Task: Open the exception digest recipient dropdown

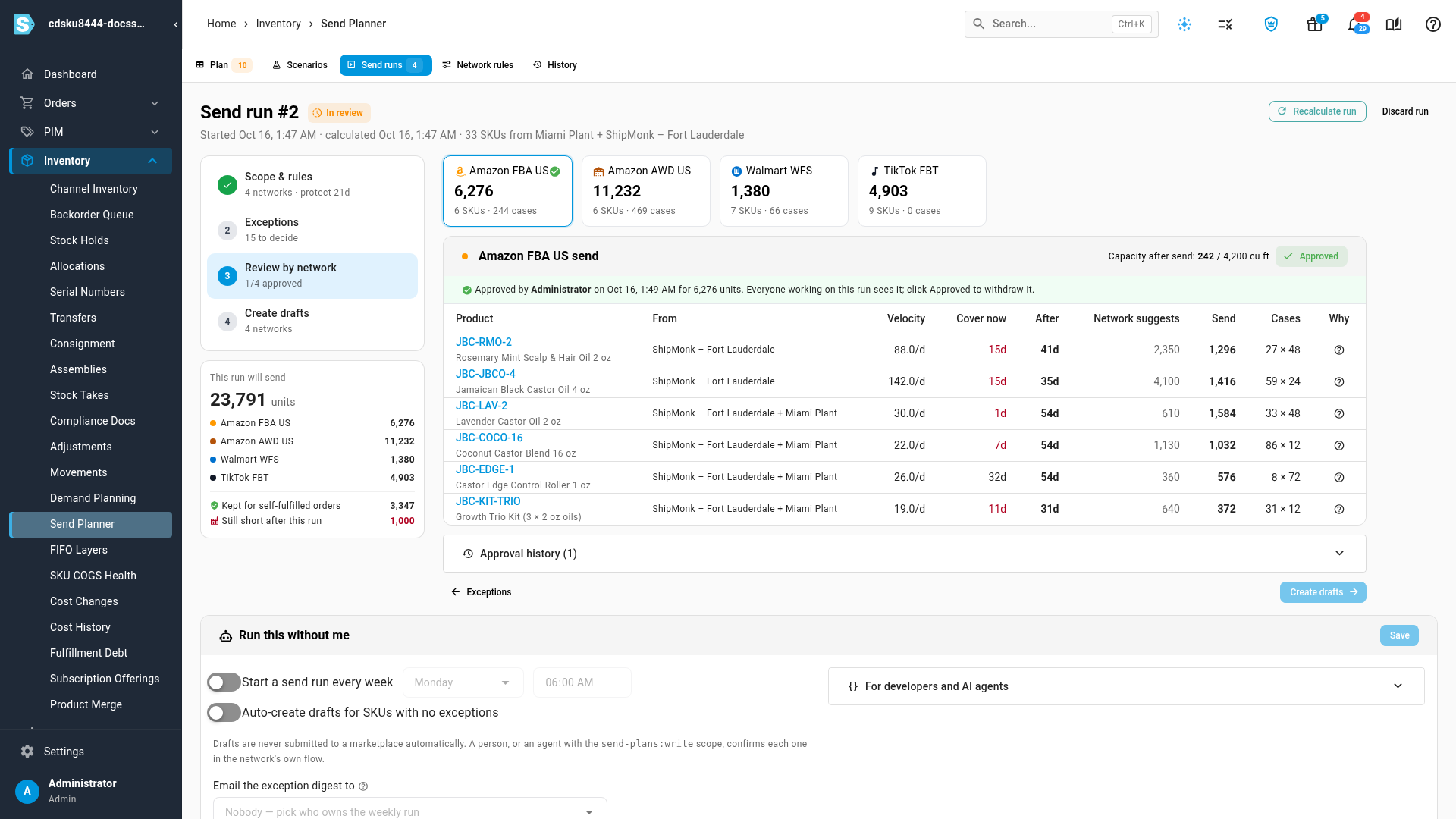Action: 409,811
